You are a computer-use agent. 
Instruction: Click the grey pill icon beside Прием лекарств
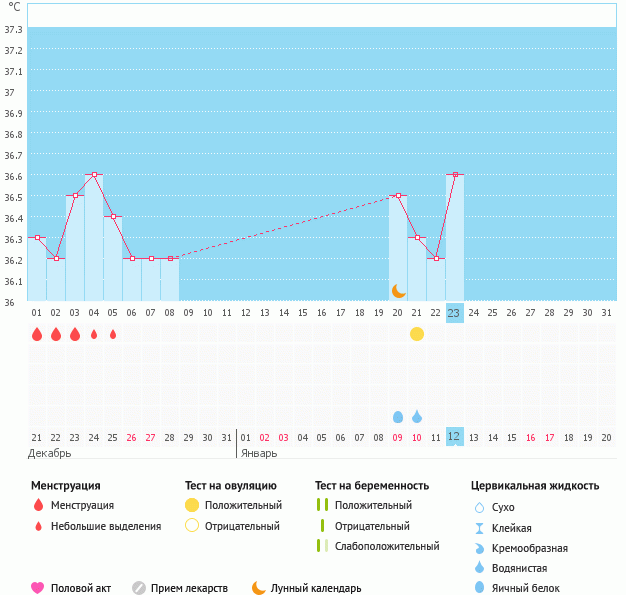coord(139,588)
